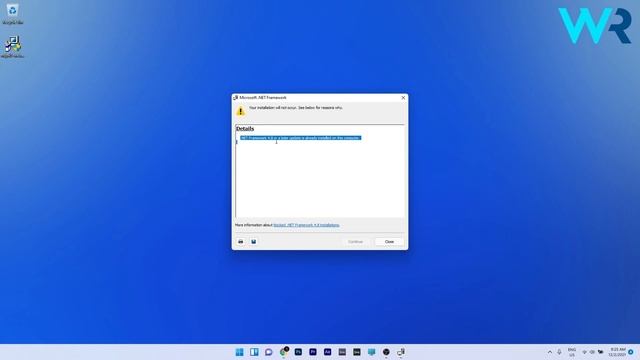
Task: Open the dark app icon left of teal icon
Action: coord(357,352)
